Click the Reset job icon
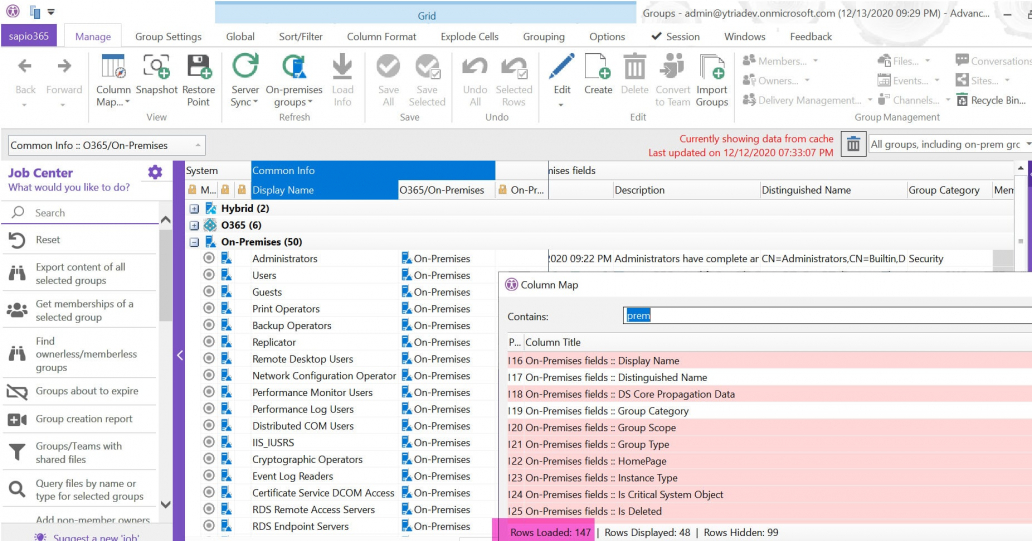 coord(17,240)
